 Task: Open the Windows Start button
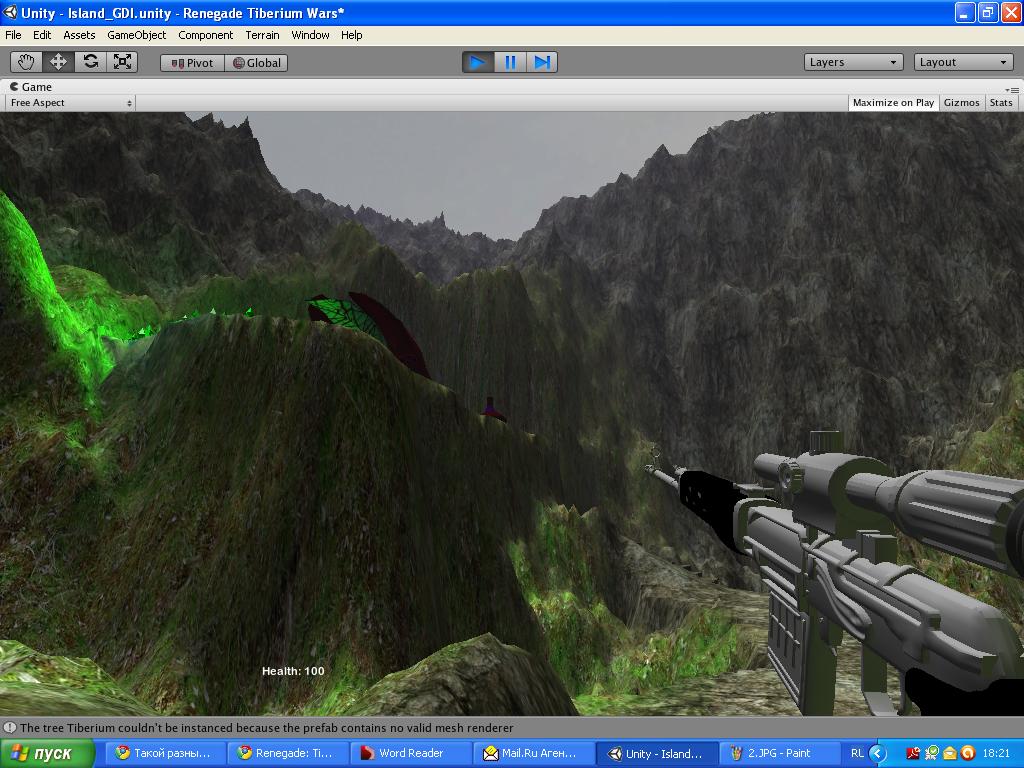coord(47,754)
